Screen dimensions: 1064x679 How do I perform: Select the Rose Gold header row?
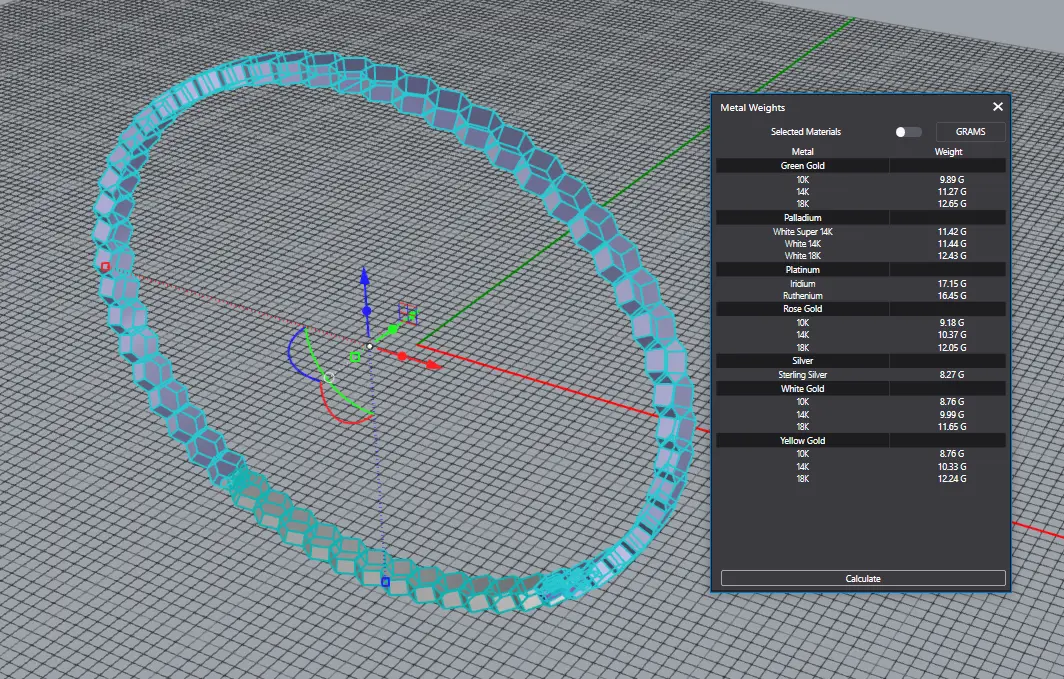860,309
